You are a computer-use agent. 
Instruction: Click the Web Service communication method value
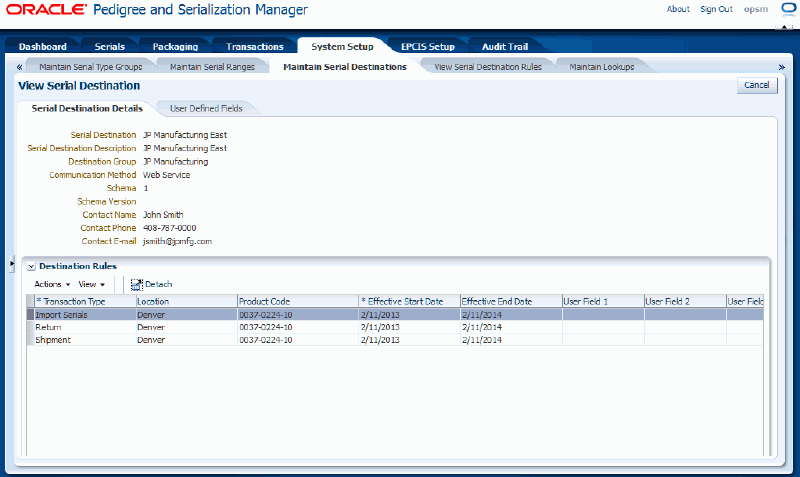pyautogui.click(x=166, y=175)
